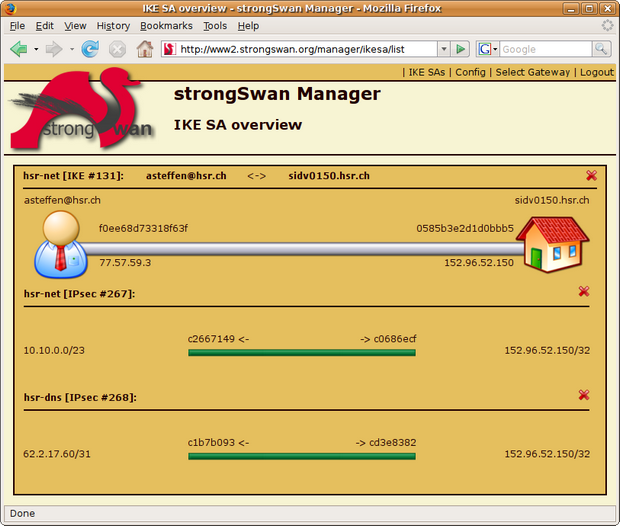Open the Tools menu
This screenshot has width=620, height=526.
215,26
